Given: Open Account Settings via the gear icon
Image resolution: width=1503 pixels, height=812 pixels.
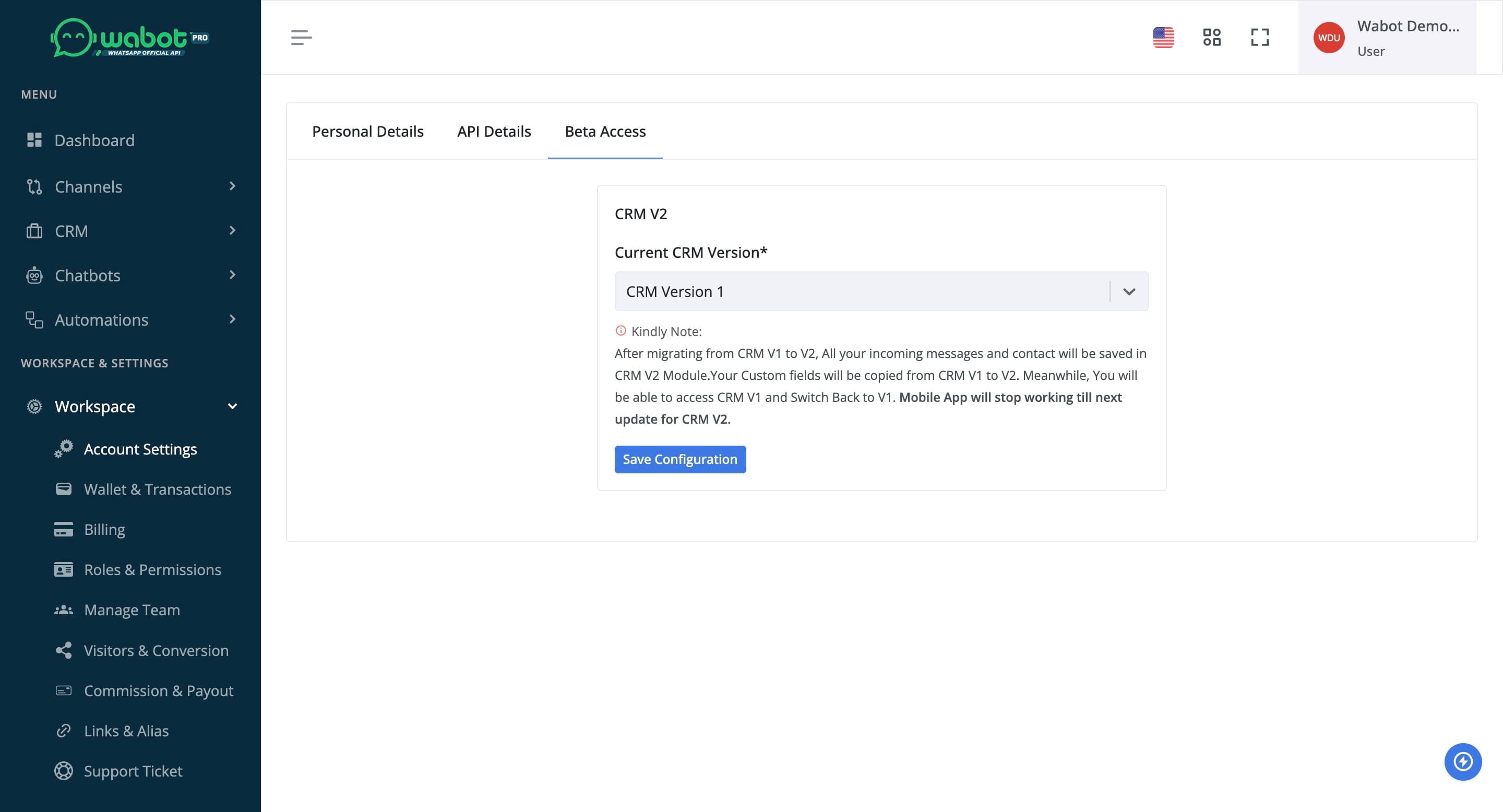Looking at the screenshot, I should click(x=64, y=449).
